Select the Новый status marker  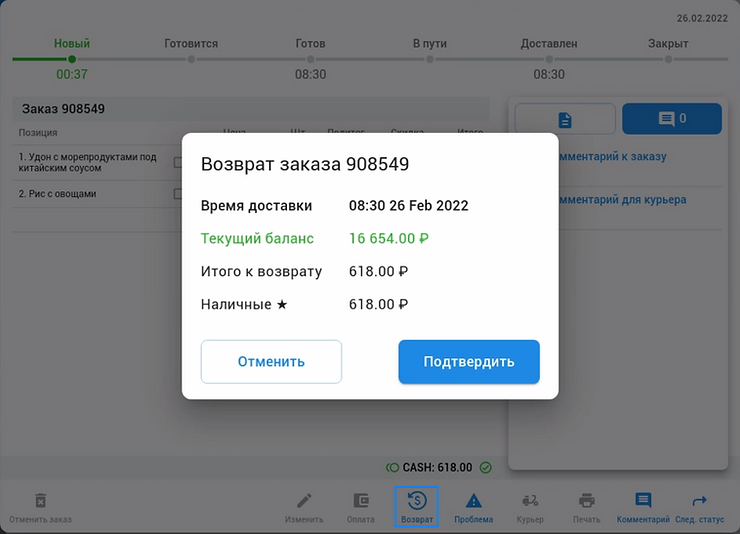pos(72,59)
